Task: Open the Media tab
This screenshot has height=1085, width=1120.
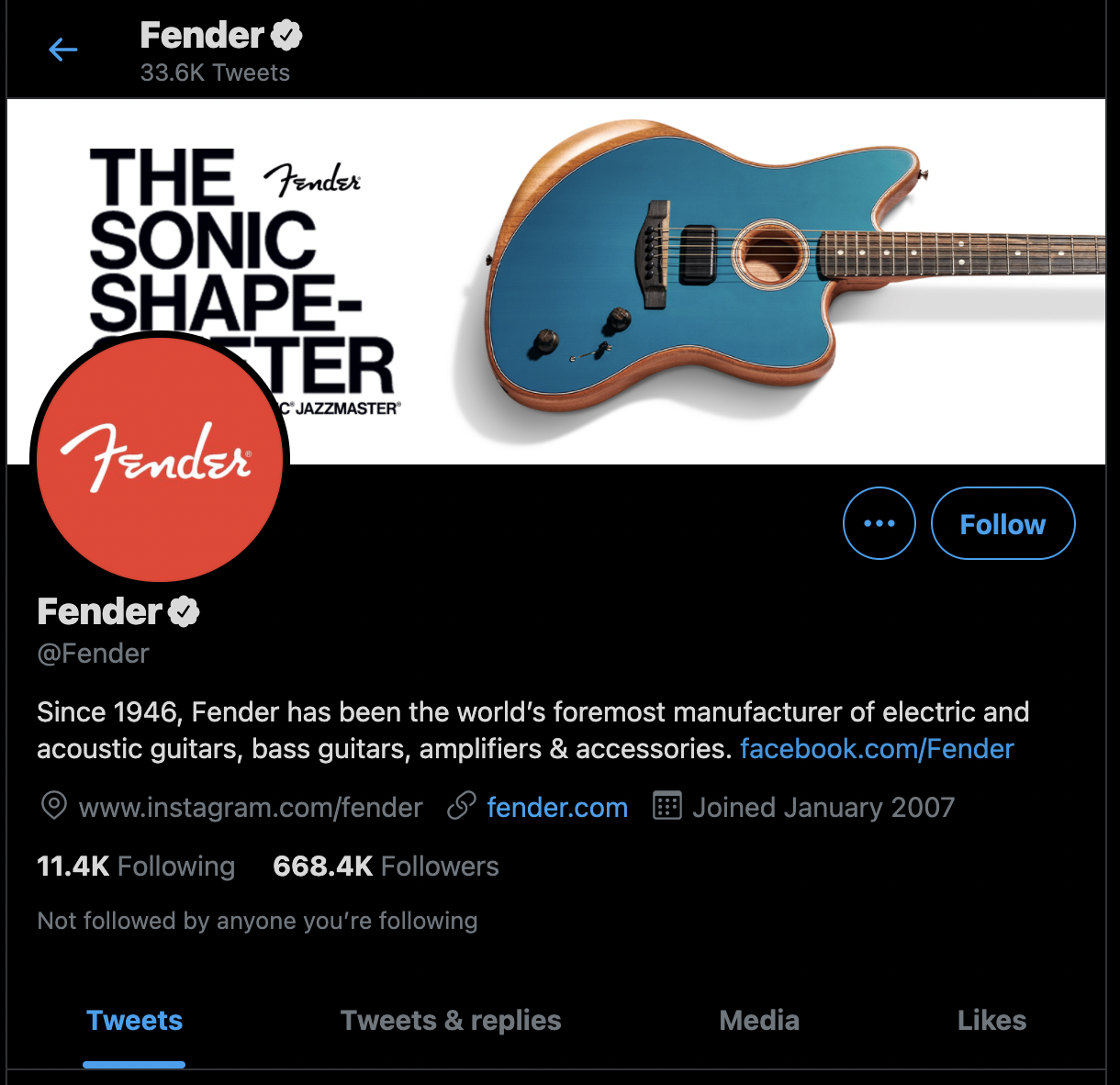Action: pyautogui.click(x=759, y=1020)
